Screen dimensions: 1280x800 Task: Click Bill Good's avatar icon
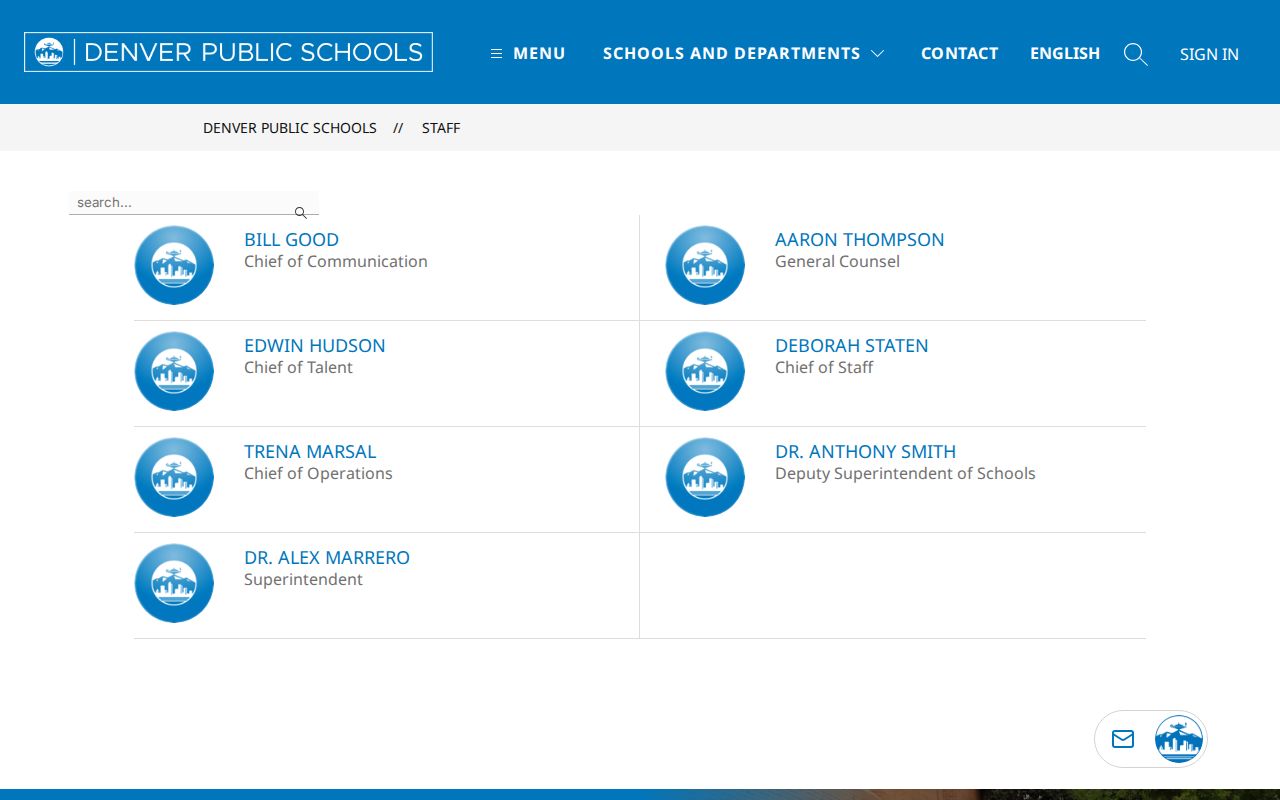pos(174,265)
